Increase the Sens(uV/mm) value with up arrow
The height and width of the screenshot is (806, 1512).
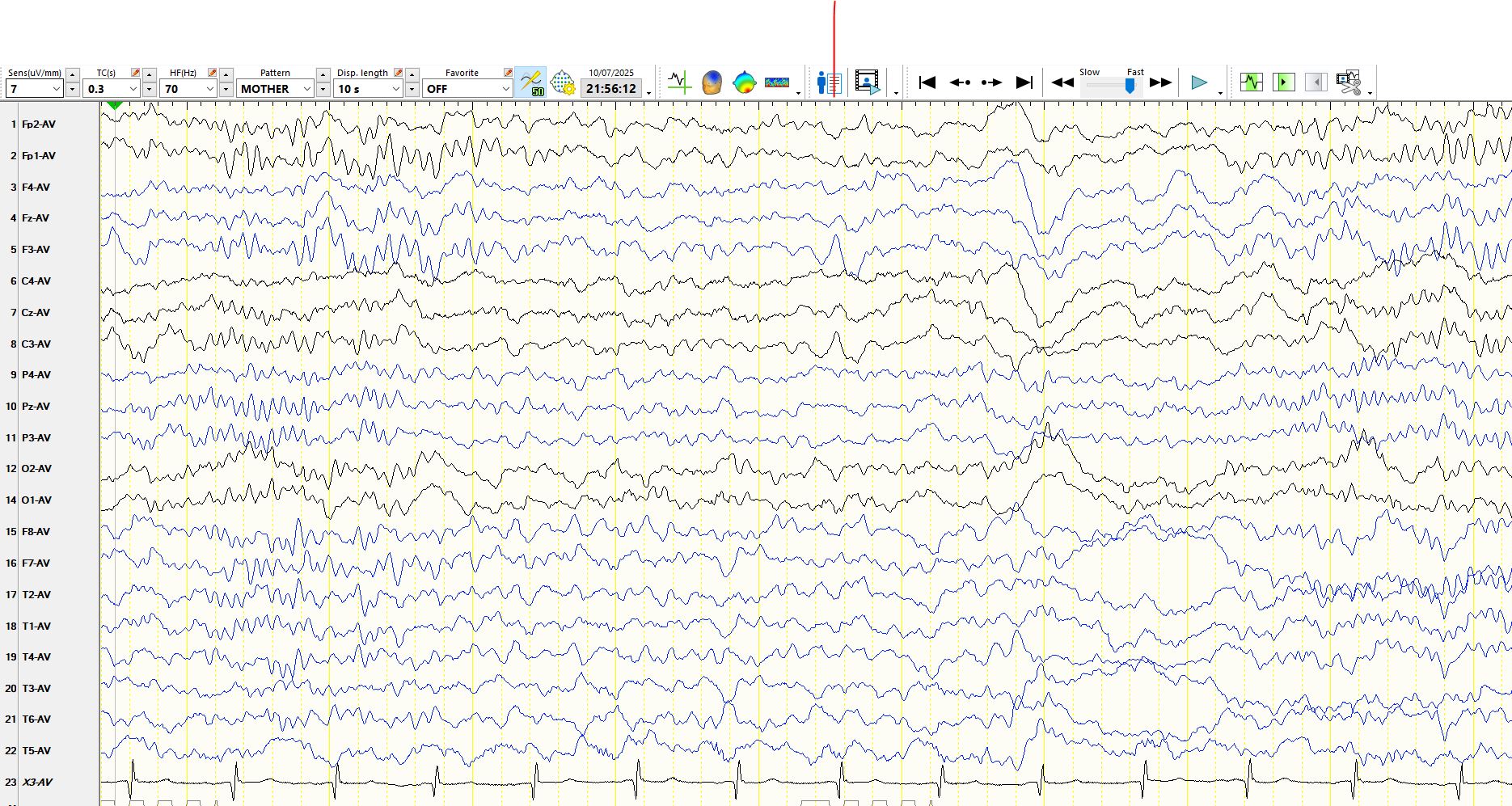tap(72, 74)
